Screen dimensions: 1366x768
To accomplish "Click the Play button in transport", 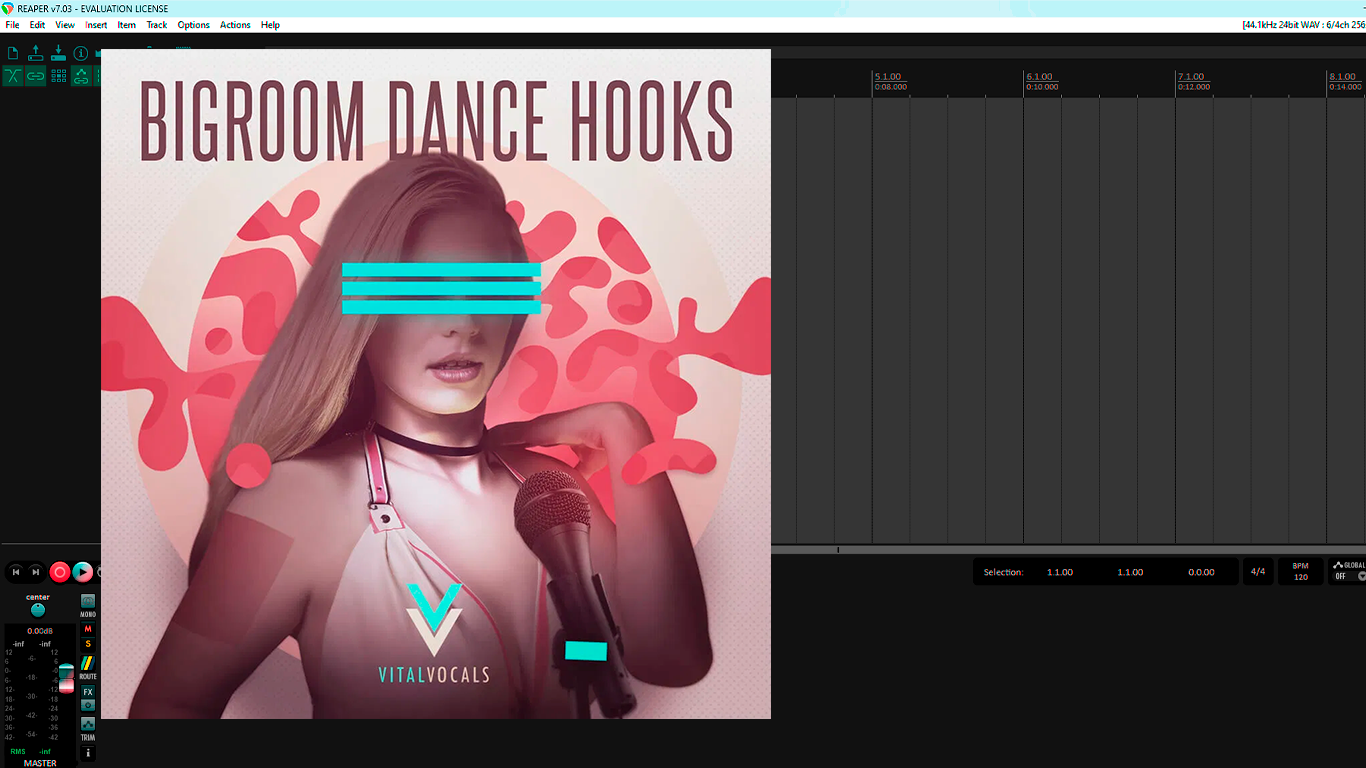I will point(83,572).
